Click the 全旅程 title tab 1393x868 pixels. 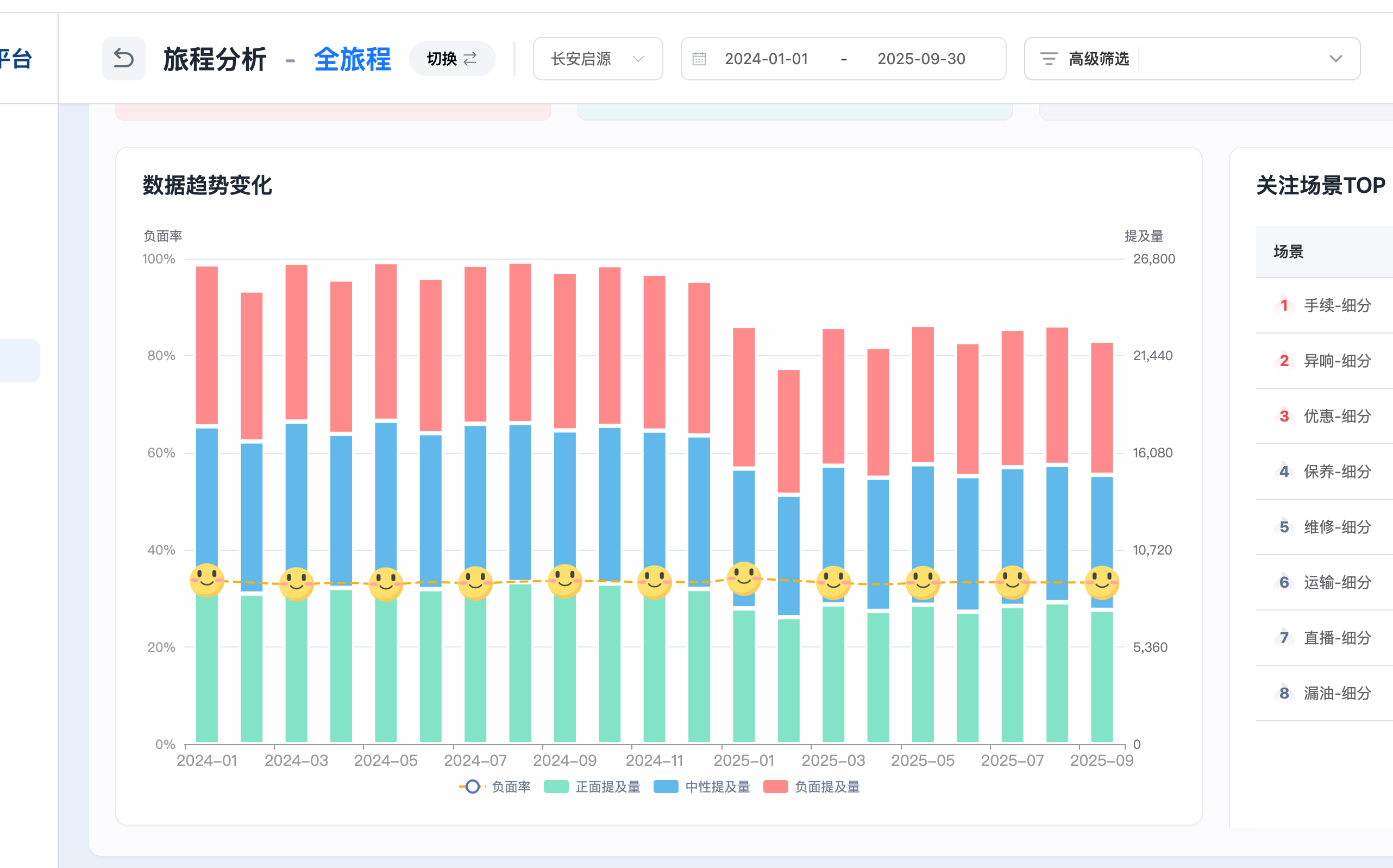(x=352, y=59)
